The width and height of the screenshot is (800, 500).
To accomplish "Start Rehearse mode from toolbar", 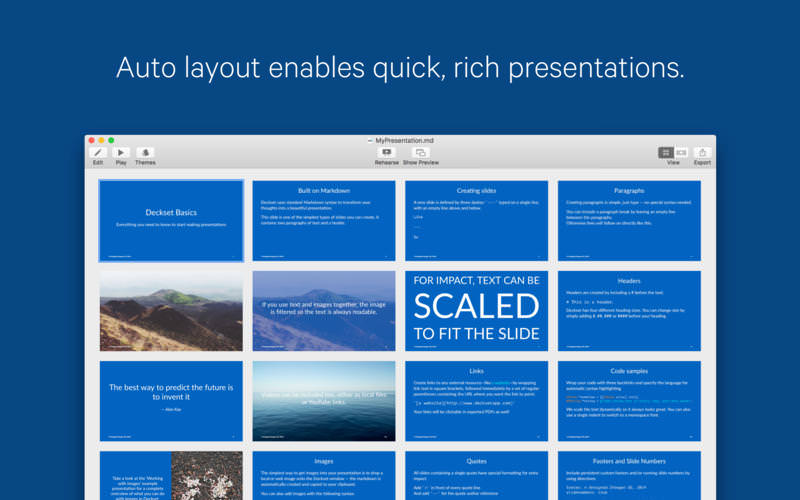I will [x=386, y=152].
